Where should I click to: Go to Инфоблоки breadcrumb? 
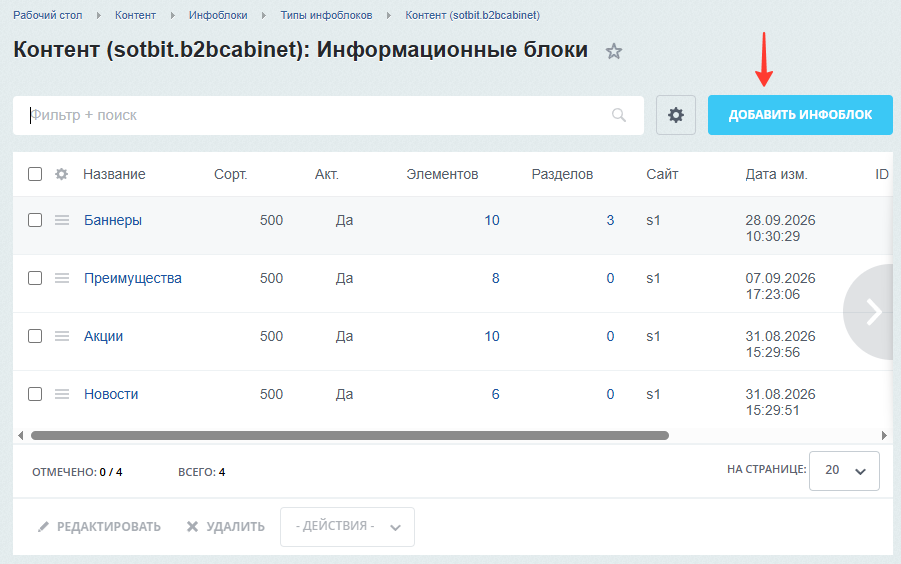(218, 16)
